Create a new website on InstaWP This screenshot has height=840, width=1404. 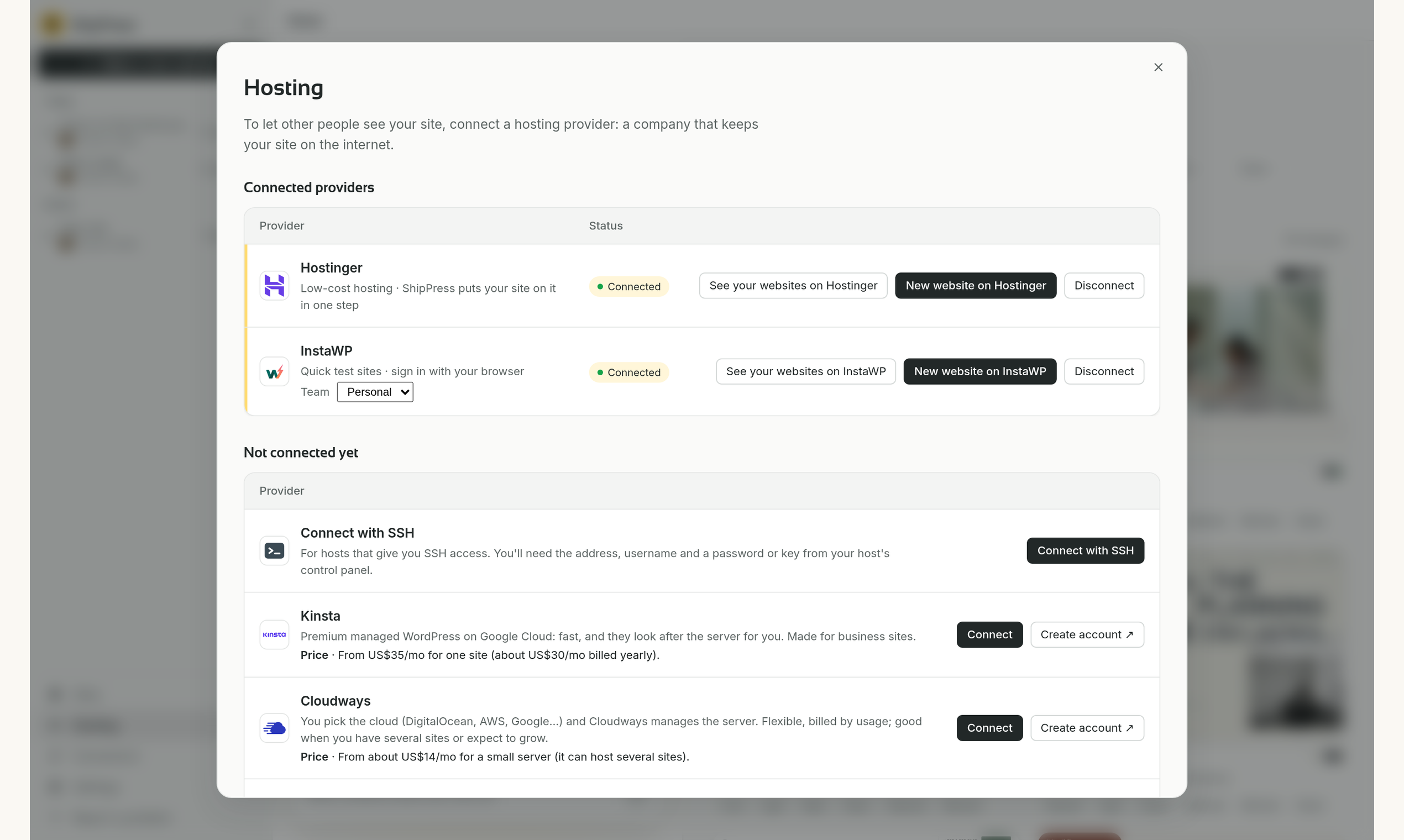pyautogui.click(x=979, y=371)
